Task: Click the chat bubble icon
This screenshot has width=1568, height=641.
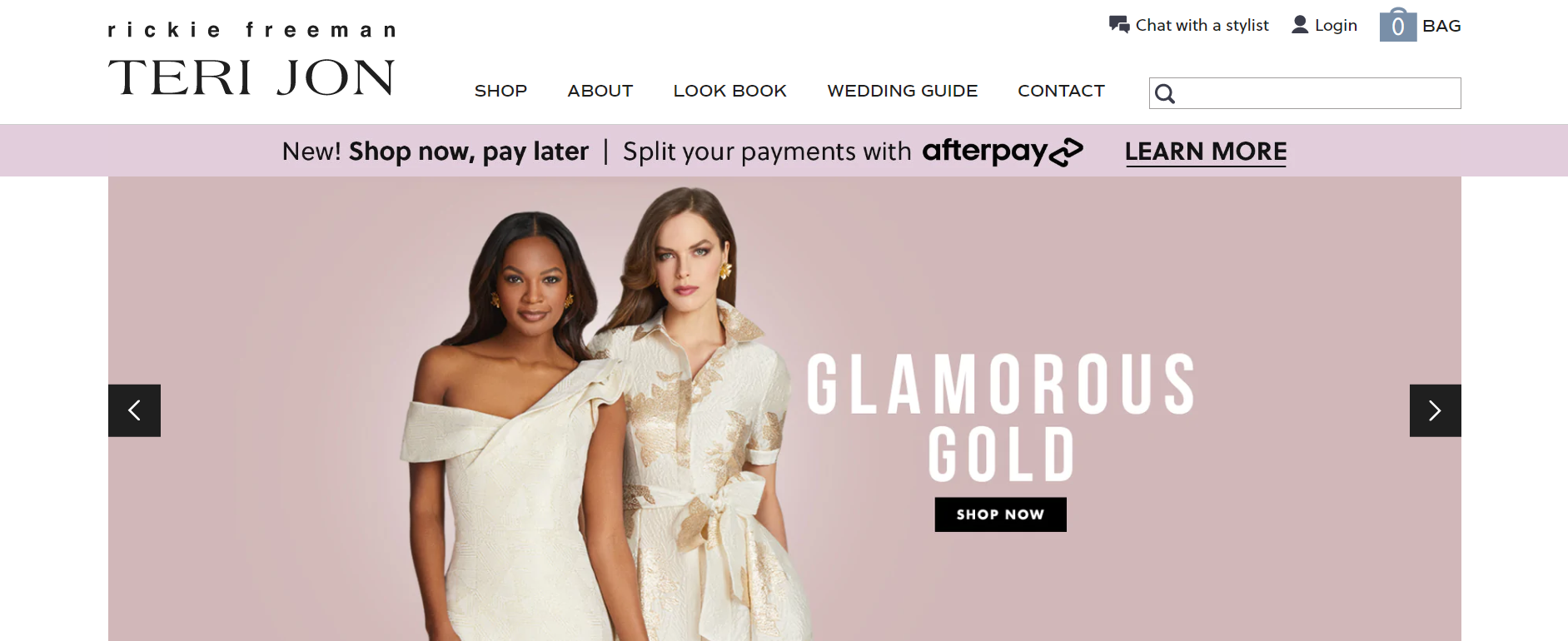Action: pos(1119,25)
